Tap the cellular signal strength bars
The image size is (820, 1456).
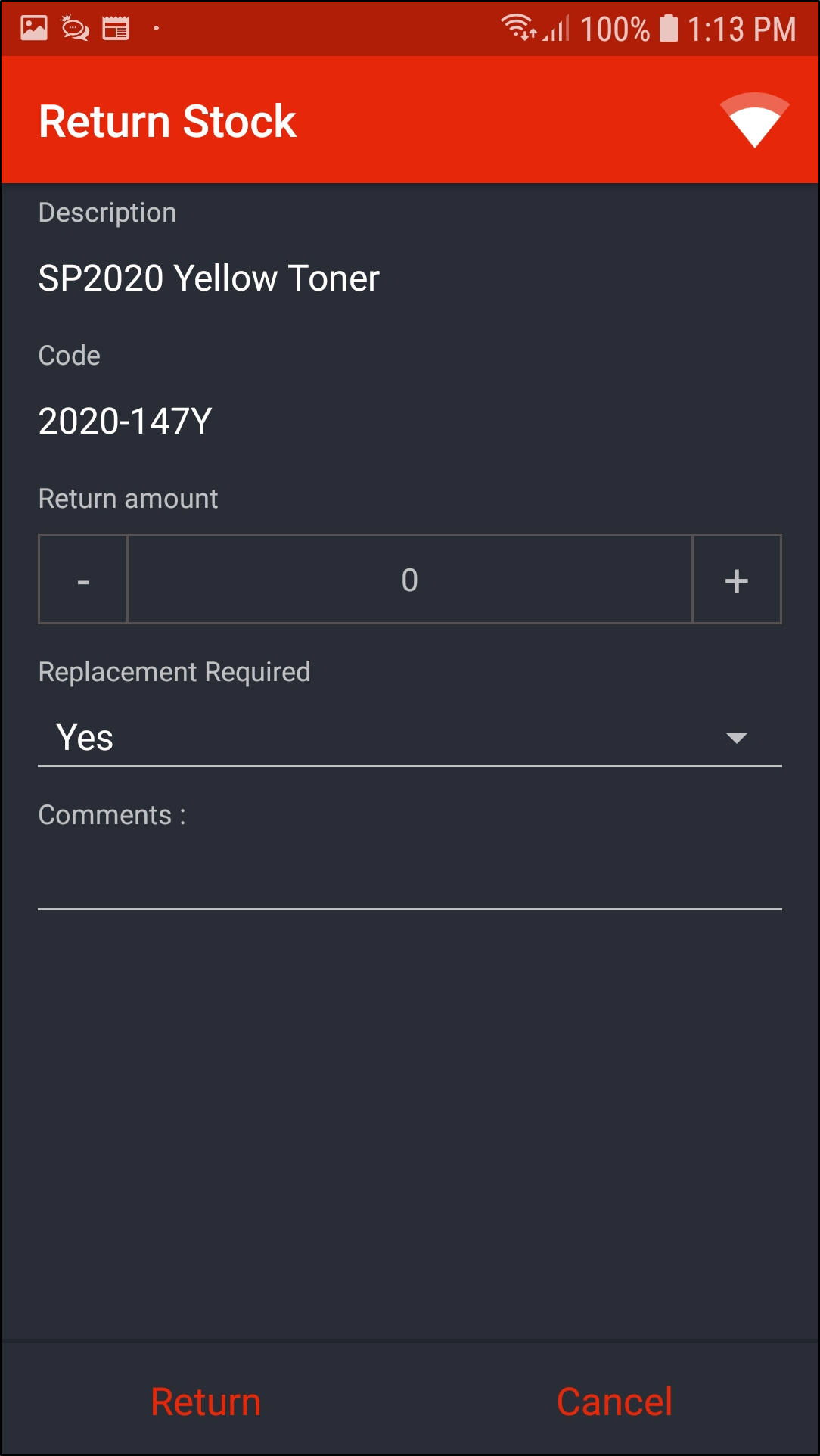[558, 30]
